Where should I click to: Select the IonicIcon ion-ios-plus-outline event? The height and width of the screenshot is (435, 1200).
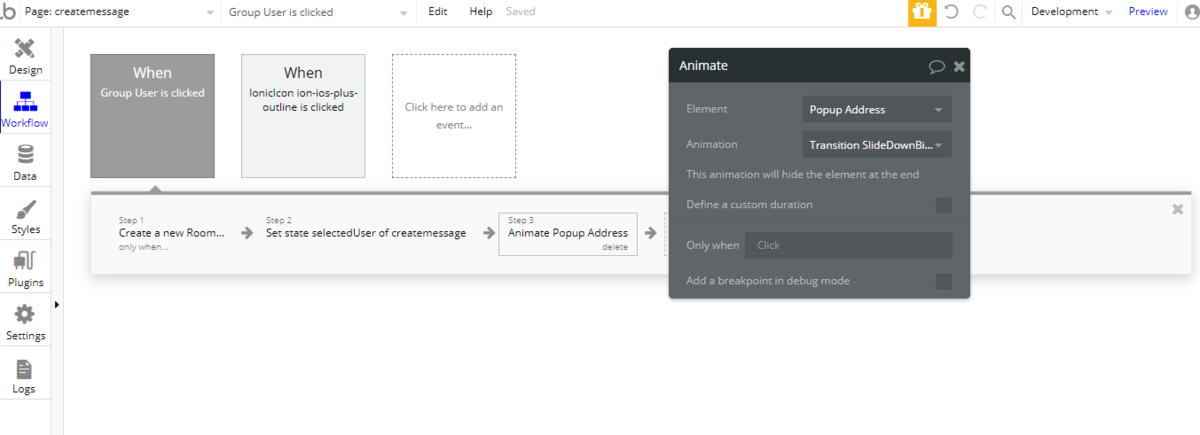(x=303, y=116)
